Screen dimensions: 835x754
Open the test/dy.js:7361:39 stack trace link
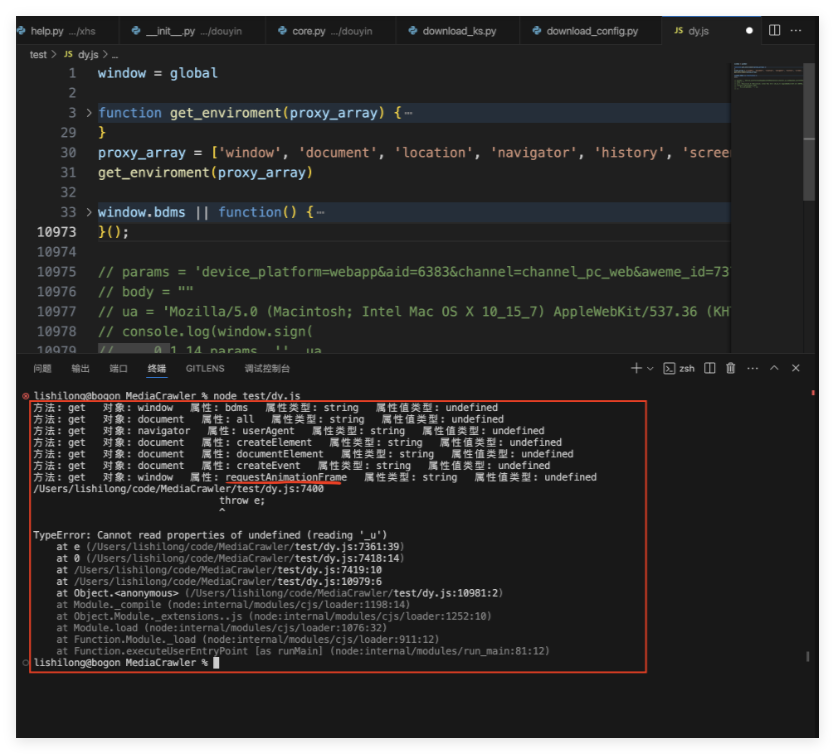click(x=349, y=547)
